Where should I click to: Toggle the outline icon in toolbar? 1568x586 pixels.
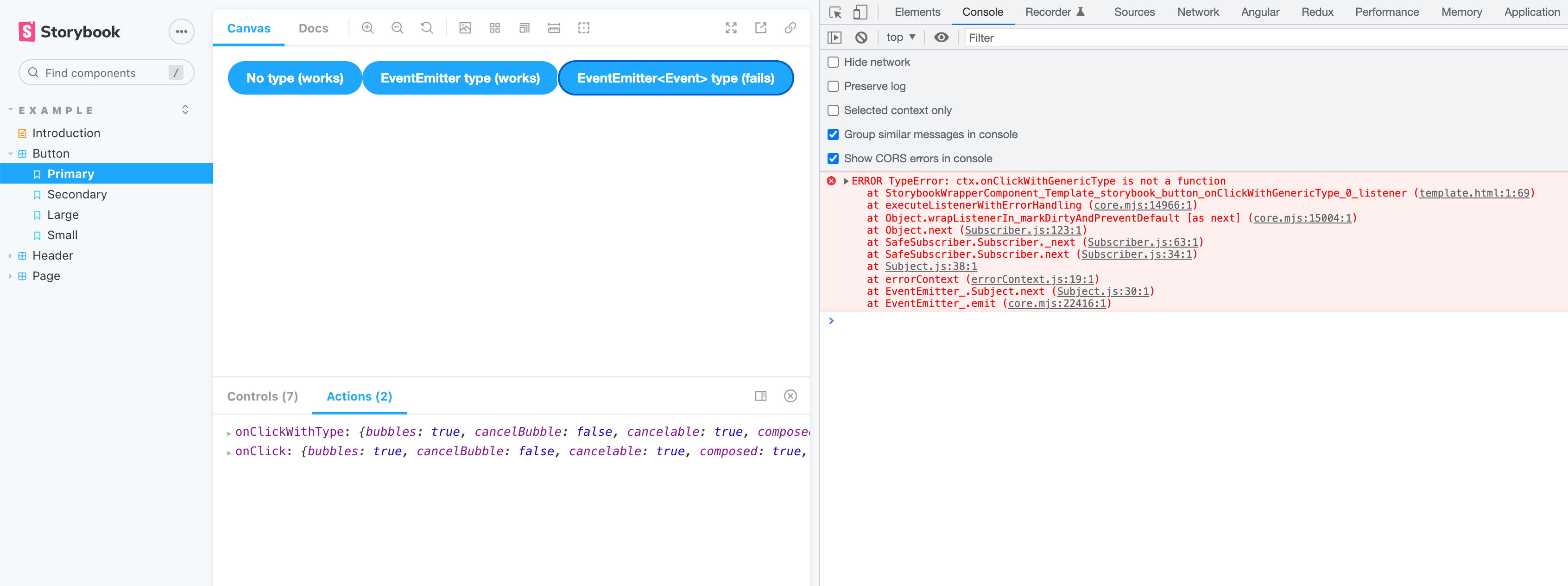(x=584, y=28)
